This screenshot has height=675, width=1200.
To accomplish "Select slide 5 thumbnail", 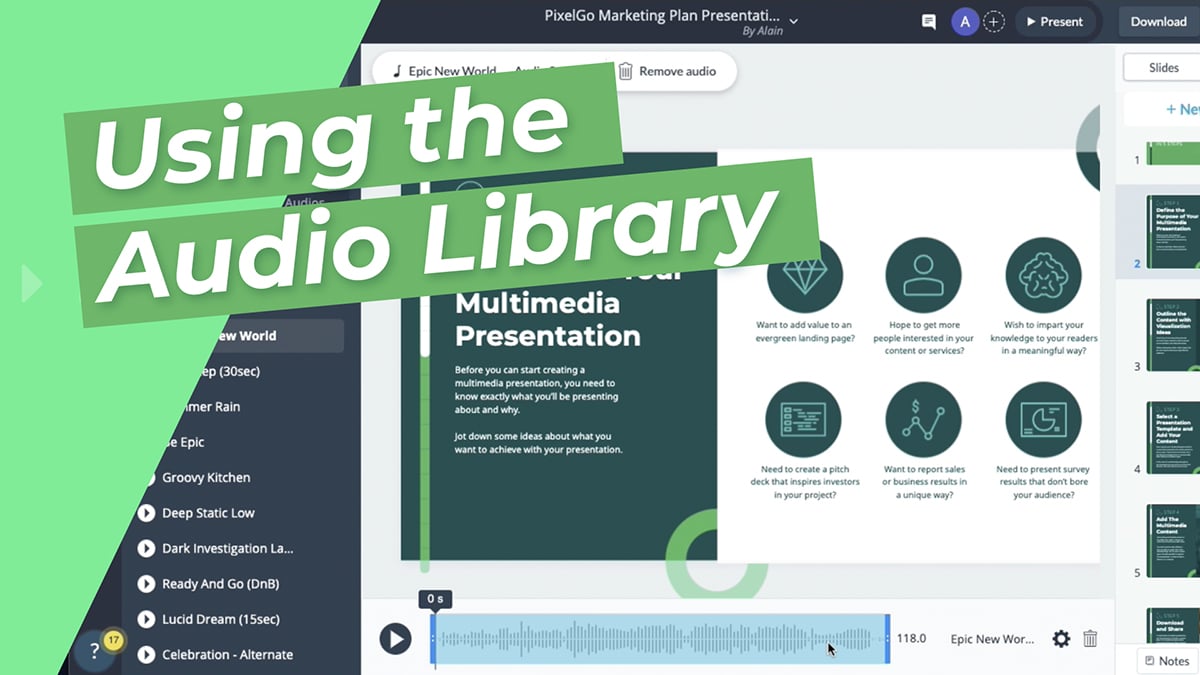I will [1172, 541].
